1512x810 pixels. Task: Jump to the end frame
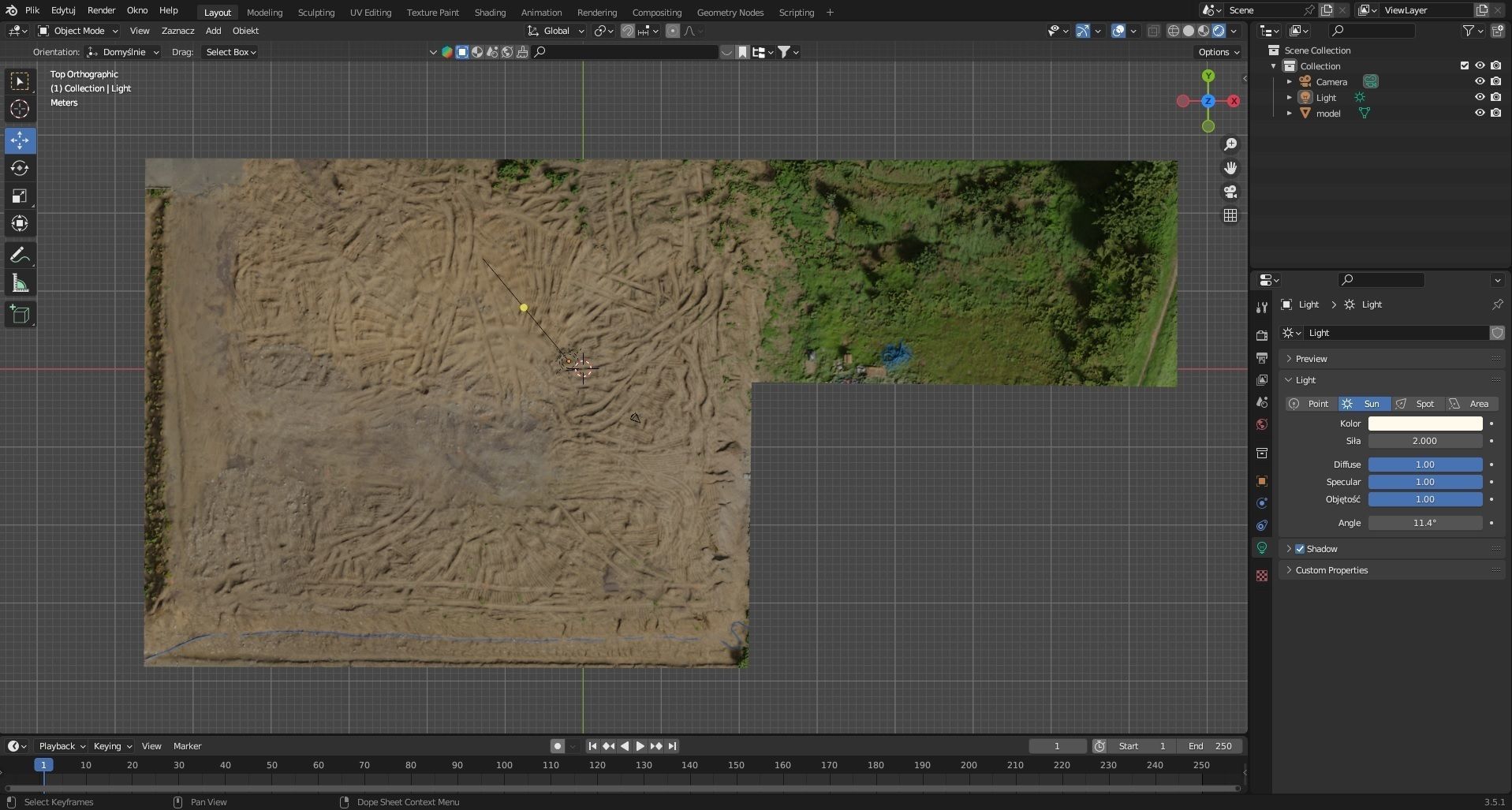[672, 746]
